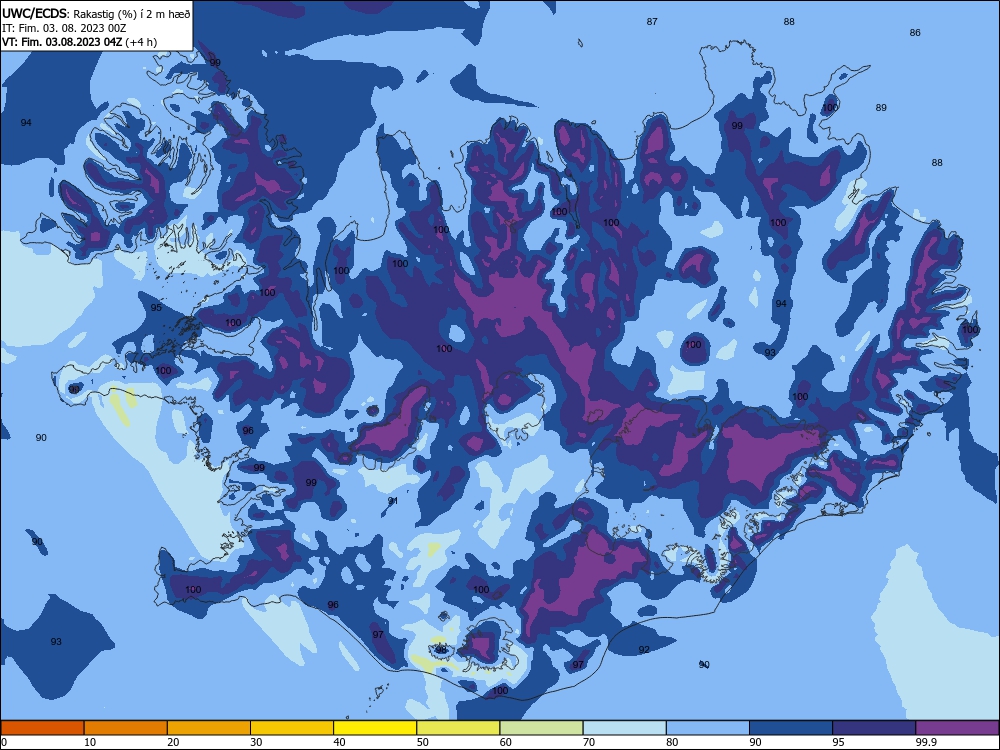Screen dimensions: 1000x750
Task: Click the legend scale label '70'
Action: click(589, 742)
